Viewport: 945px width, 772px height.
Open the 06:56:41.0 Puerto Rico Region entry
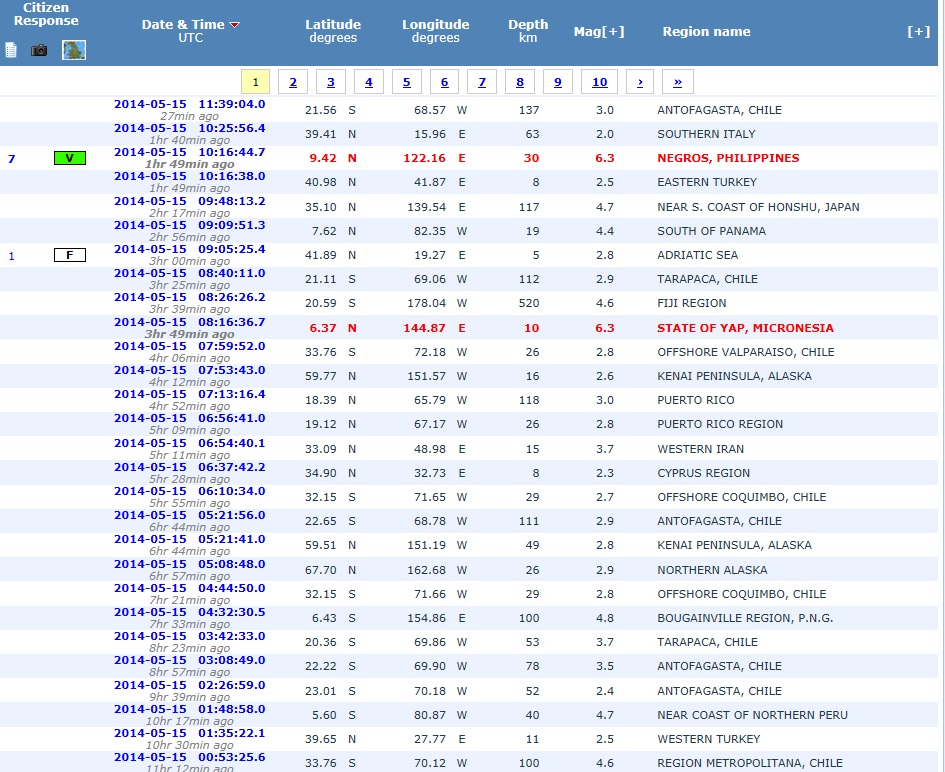click(x=190, y=419)
